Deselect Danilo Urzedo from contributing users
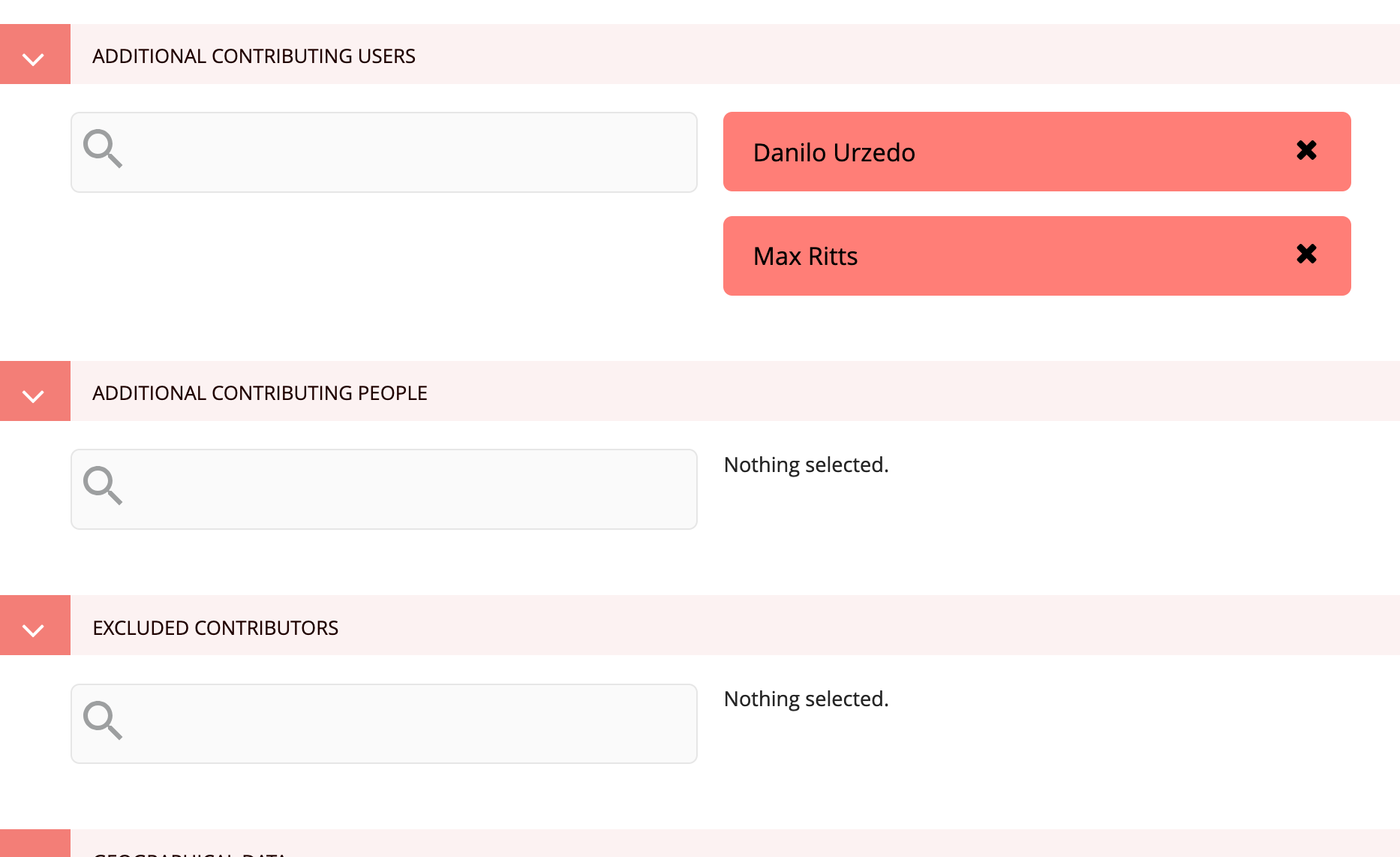The width and height of the screenshot is (1400, 857). 1306,151
